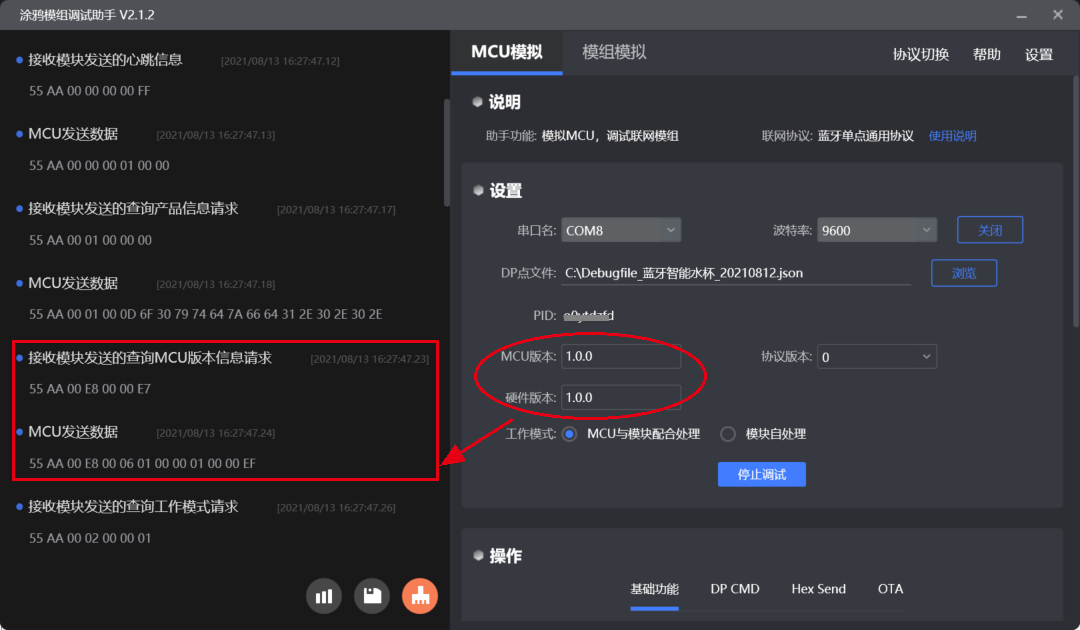Minimize the Tuya debug assistant window

pos(1021,15)
